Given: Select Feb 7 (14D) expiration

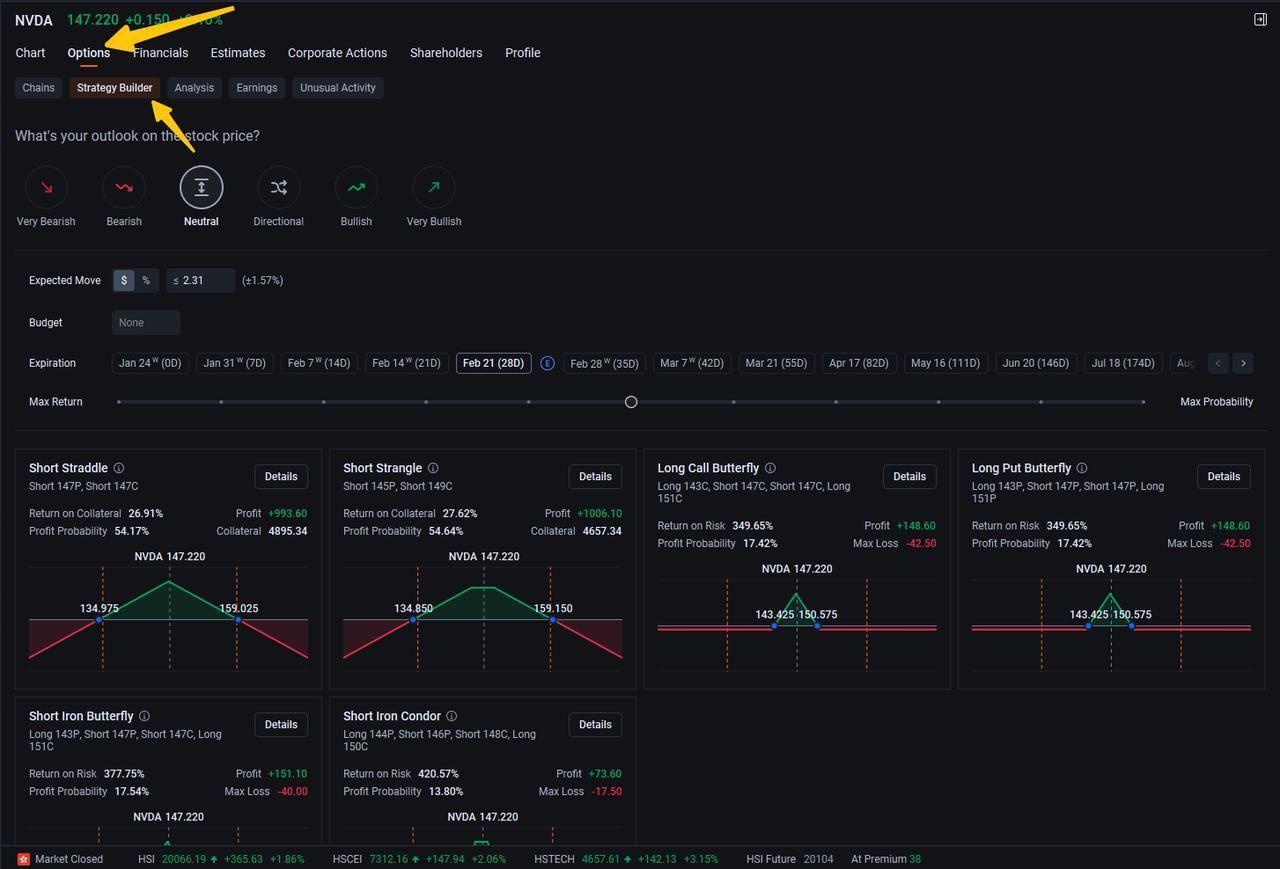Looking at the screenshot, I should pos(319,363).
